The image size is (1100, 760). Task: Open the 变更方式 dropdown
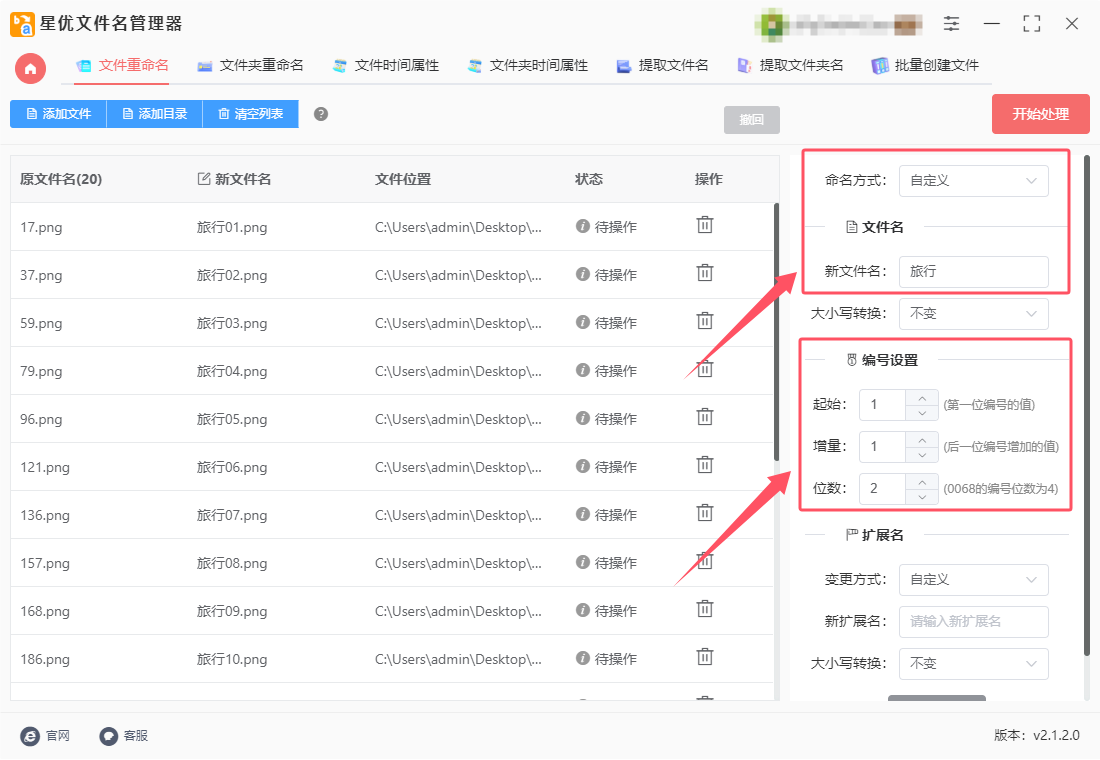(974, 580)
